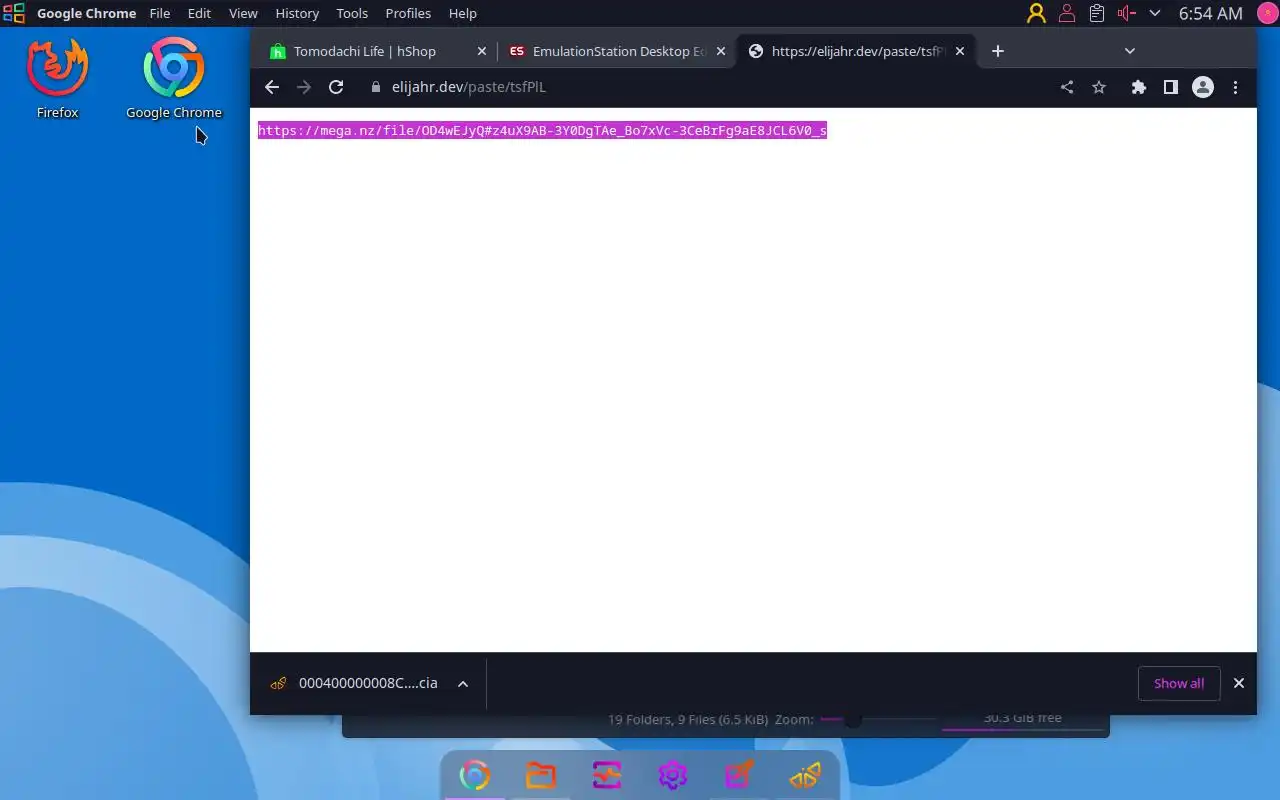Open a new tab with plus button
Viewport: 1280px width, 800px height.
pos(997,51)
